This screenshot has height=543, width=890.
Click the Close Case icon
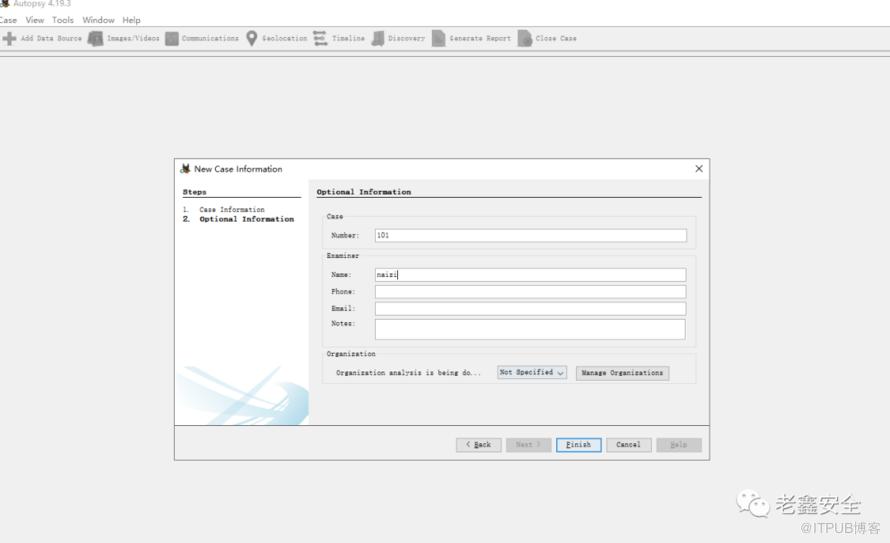click(x=525, y=39)
